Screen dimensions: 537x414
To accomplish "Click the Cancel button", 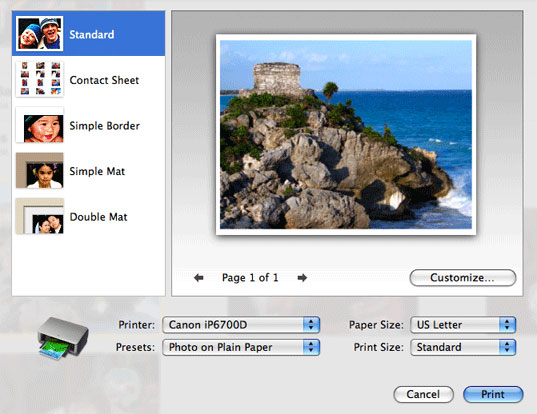I will point(424,394).
